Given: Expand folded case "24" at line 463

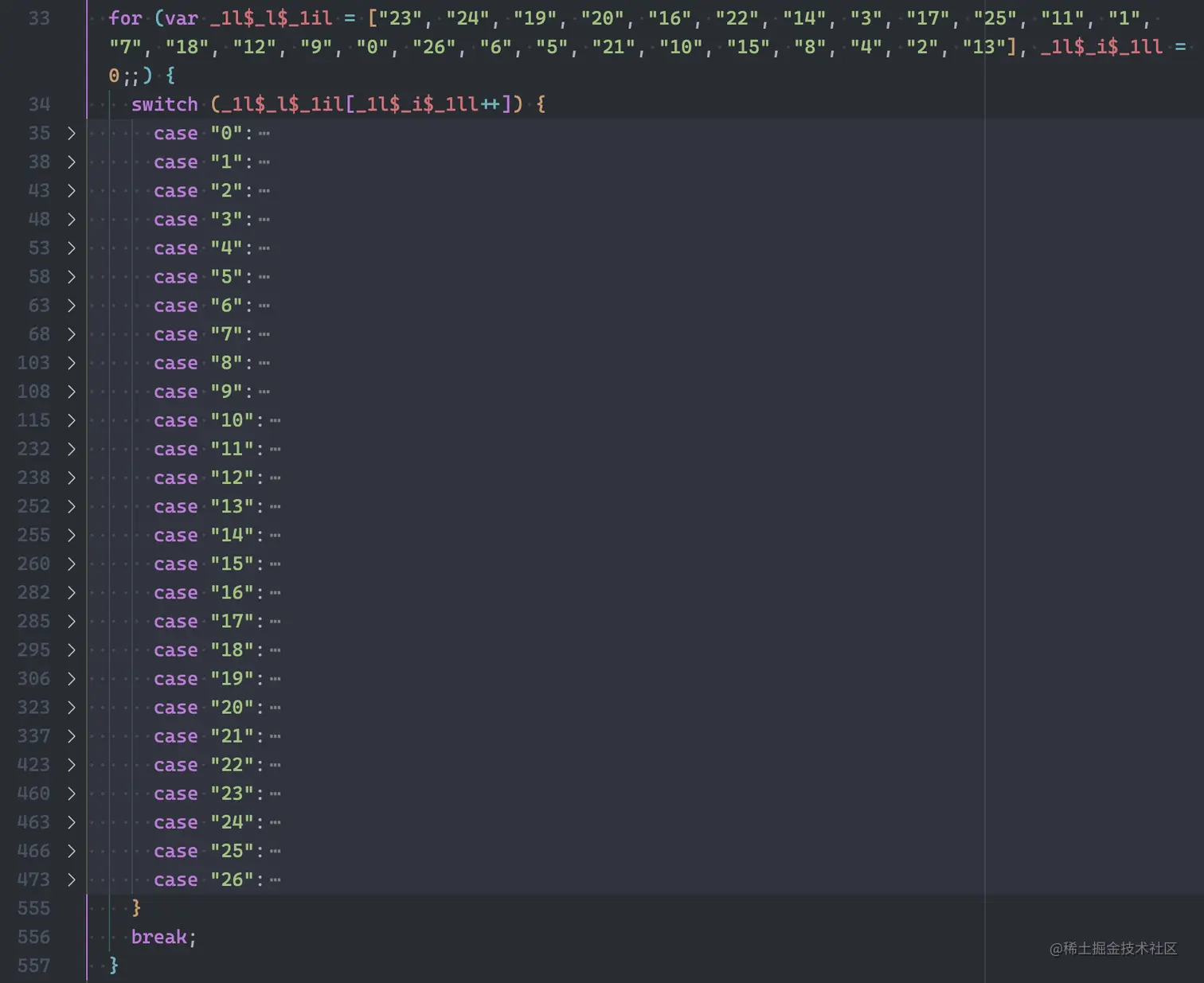Looking at the screenshot, I should click(71, 821).
